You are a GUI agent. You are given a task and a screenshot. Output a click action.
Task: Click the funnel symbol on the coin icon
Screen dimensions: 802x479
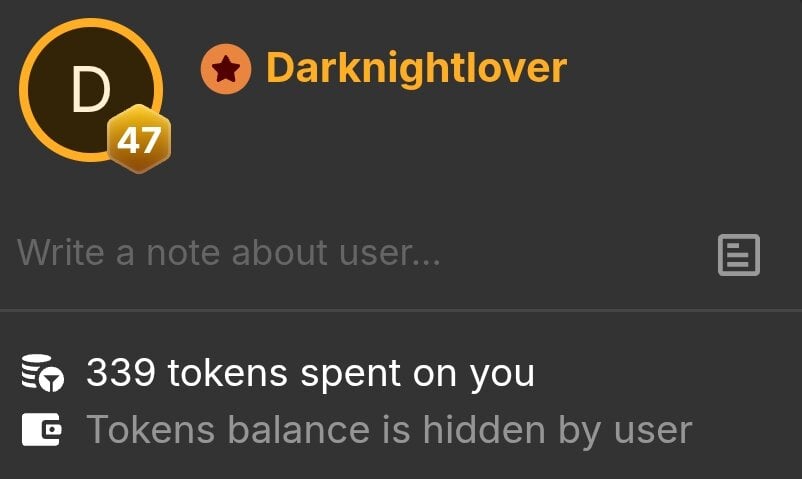click(x=51, y=381)
